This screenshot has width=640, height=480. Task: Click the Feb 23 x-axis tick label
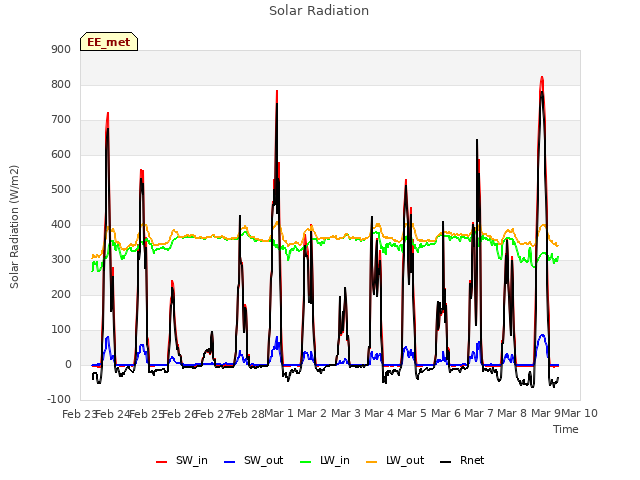pyautogui.click(x=79, y=414)
